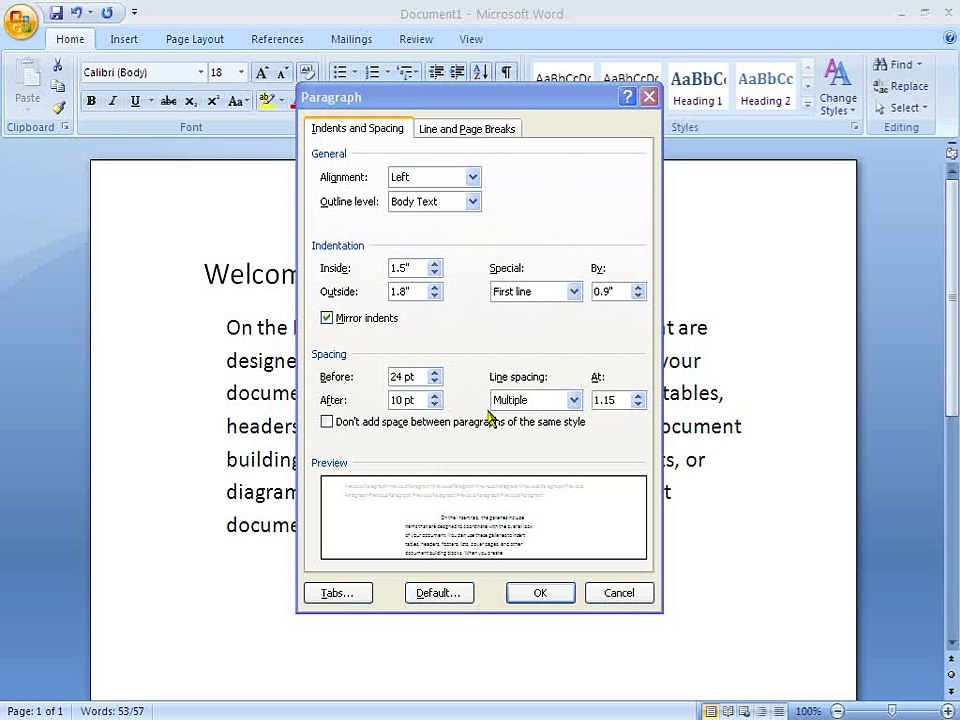Activate the Format Painter brush
This screenshot has height=720, width=960.
(58, 108)
